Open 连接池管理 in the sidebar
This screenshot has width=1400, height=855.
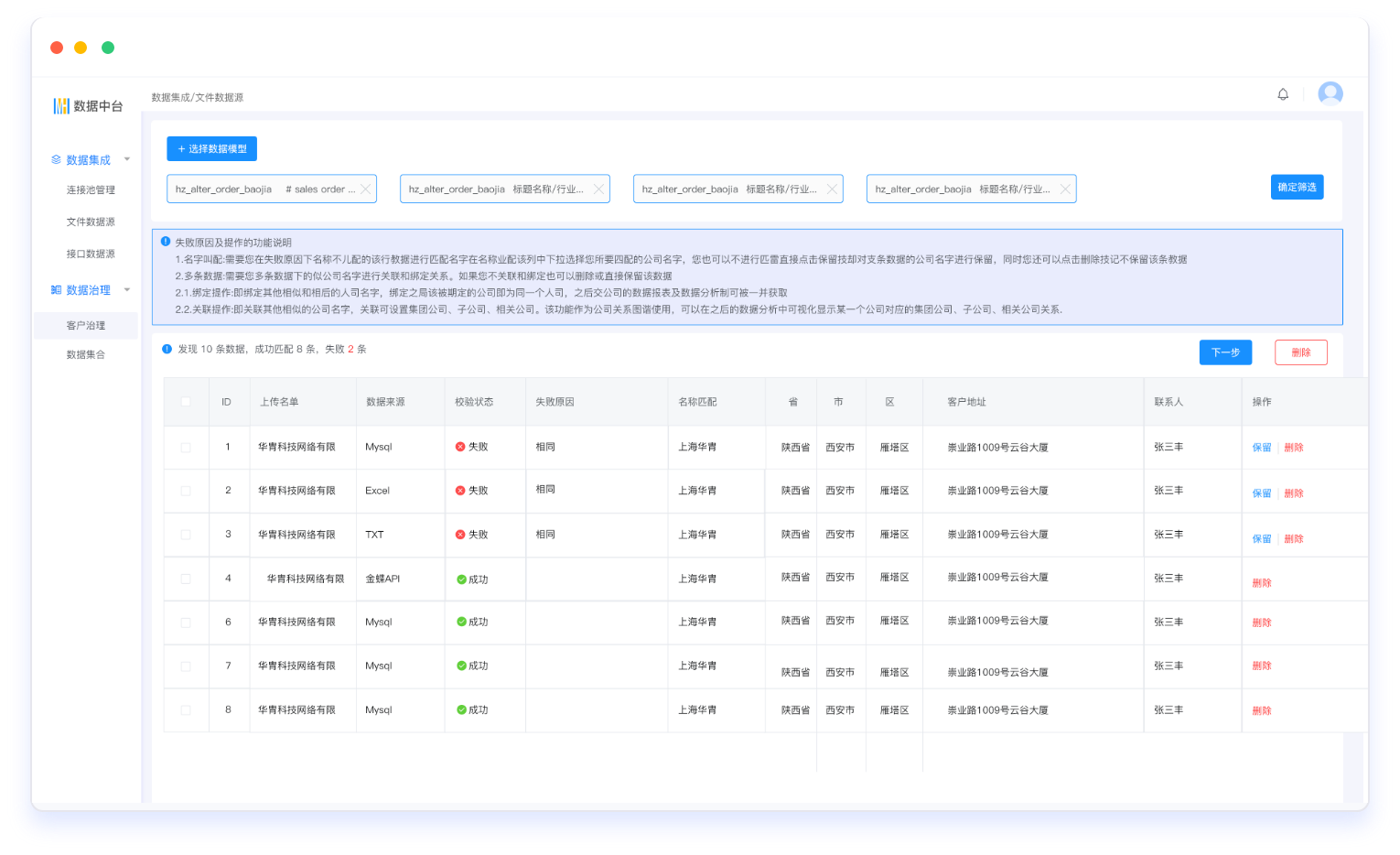point(91,190)
